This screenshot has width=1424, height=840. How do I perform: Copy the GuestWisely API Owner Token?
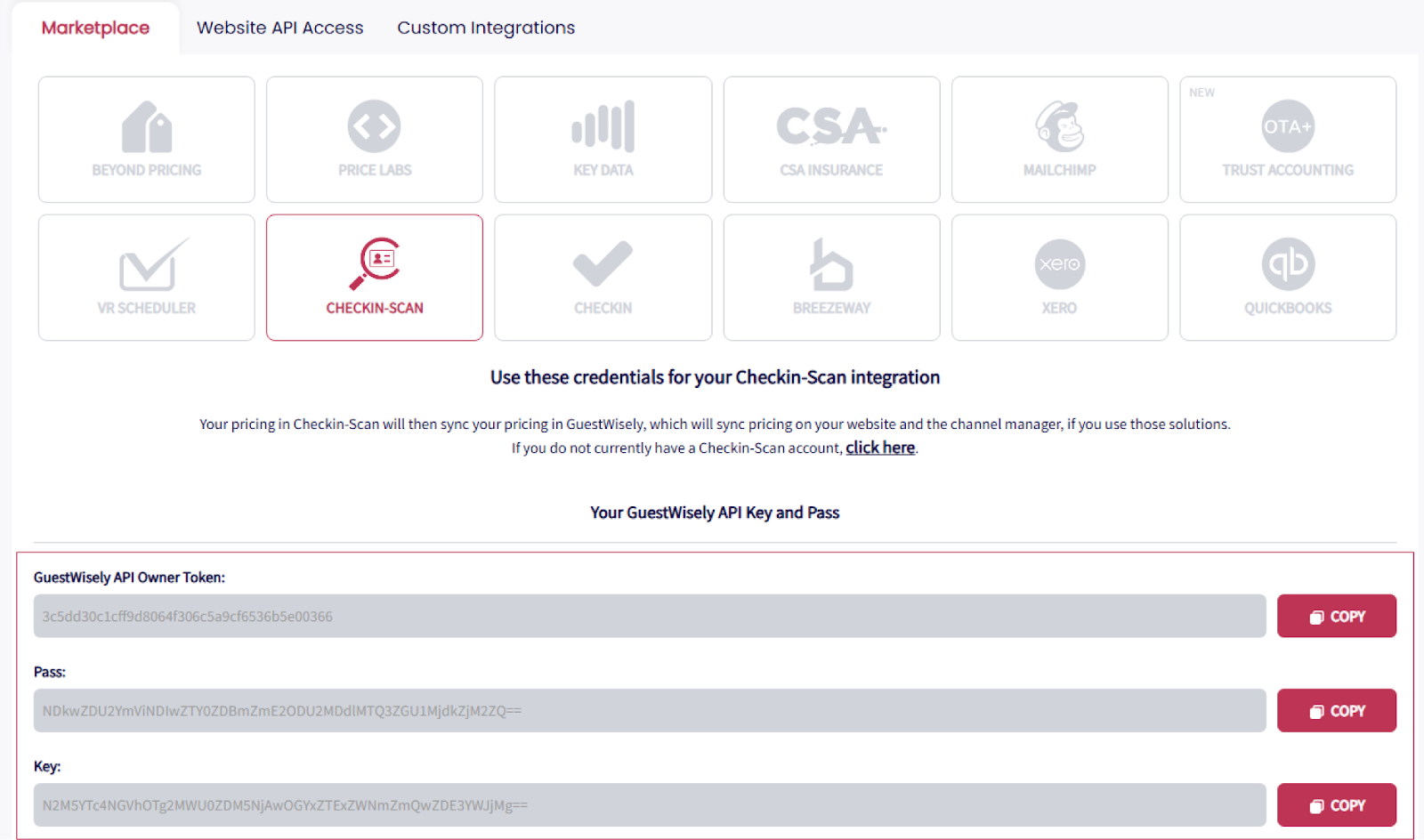[x=1337, y=616]
